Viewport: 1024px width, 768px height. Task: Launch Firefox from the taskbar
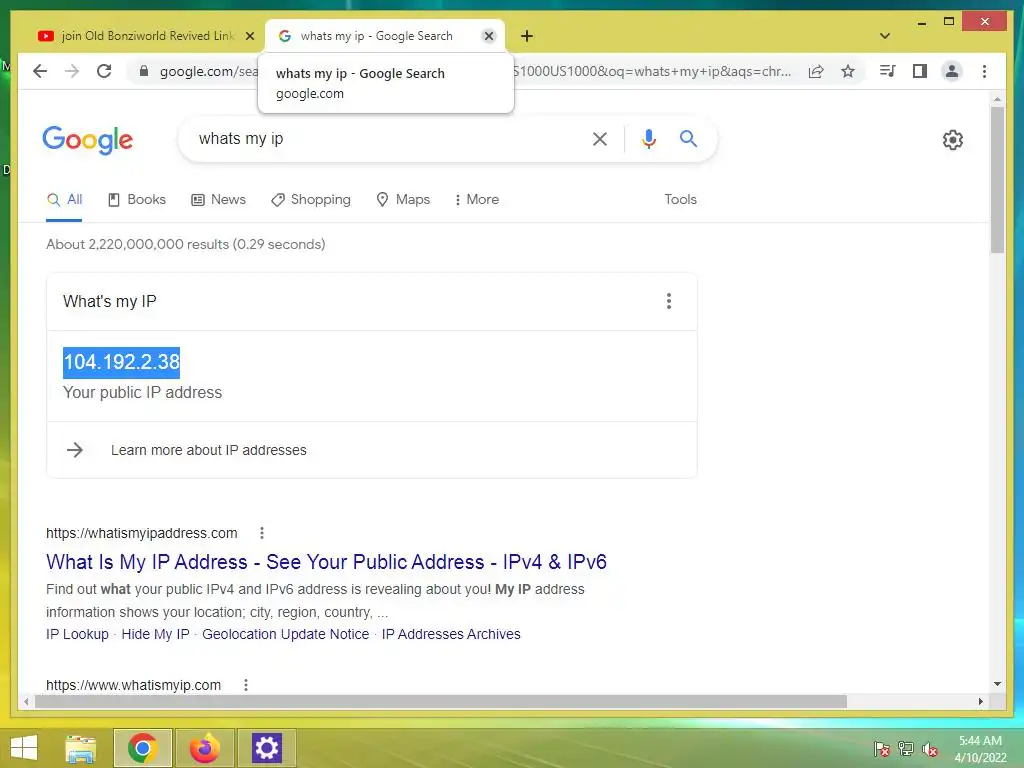click(204, 748)
